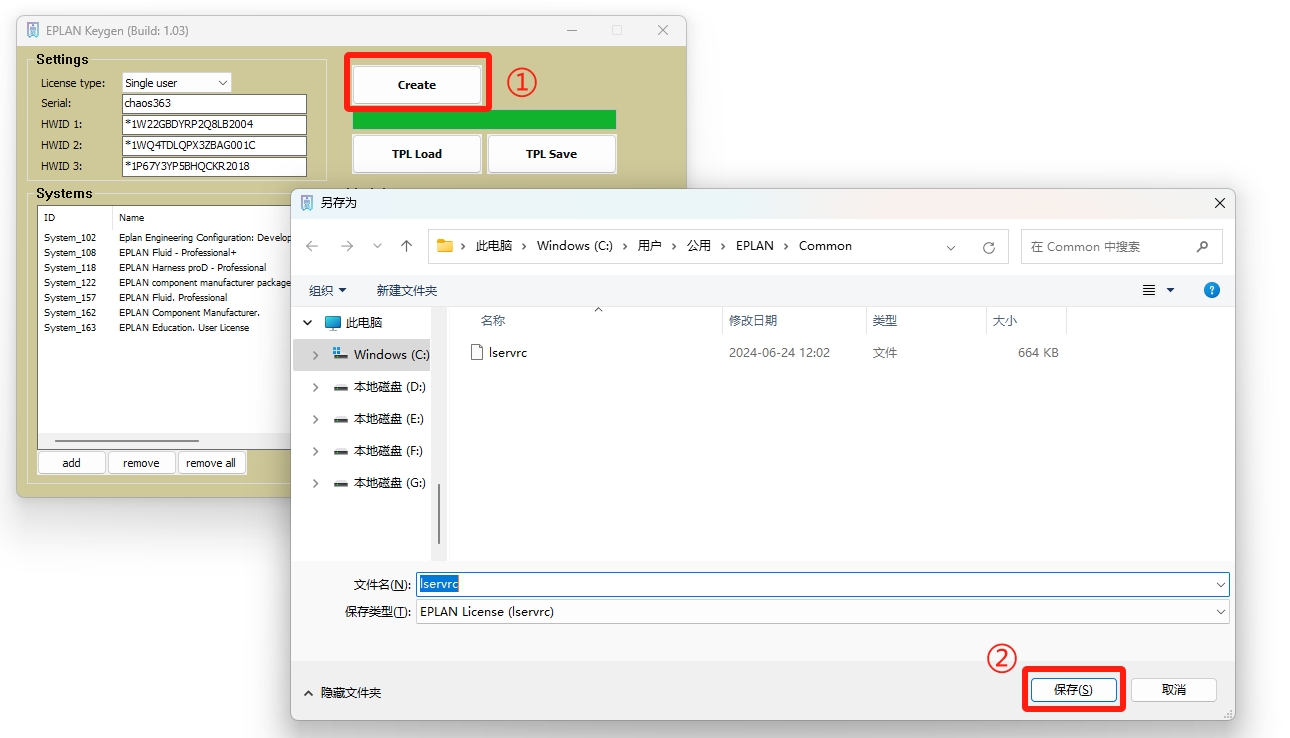Open the blue help question mark
This screenshot has height=738, width=1290.
[x=1211, y=290]
